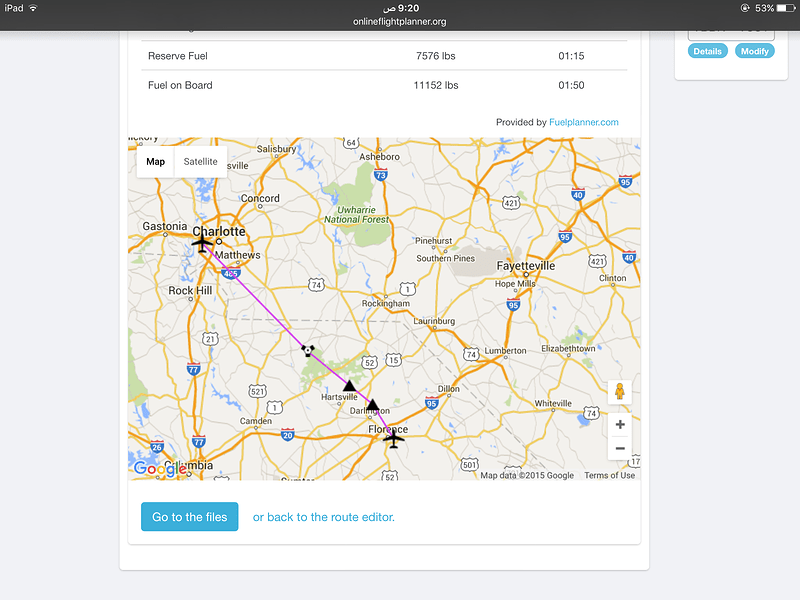Image resolution: width=800 pixels, height=600 pixels.
Task: Follow the back to route editor link
Action: 324,517
